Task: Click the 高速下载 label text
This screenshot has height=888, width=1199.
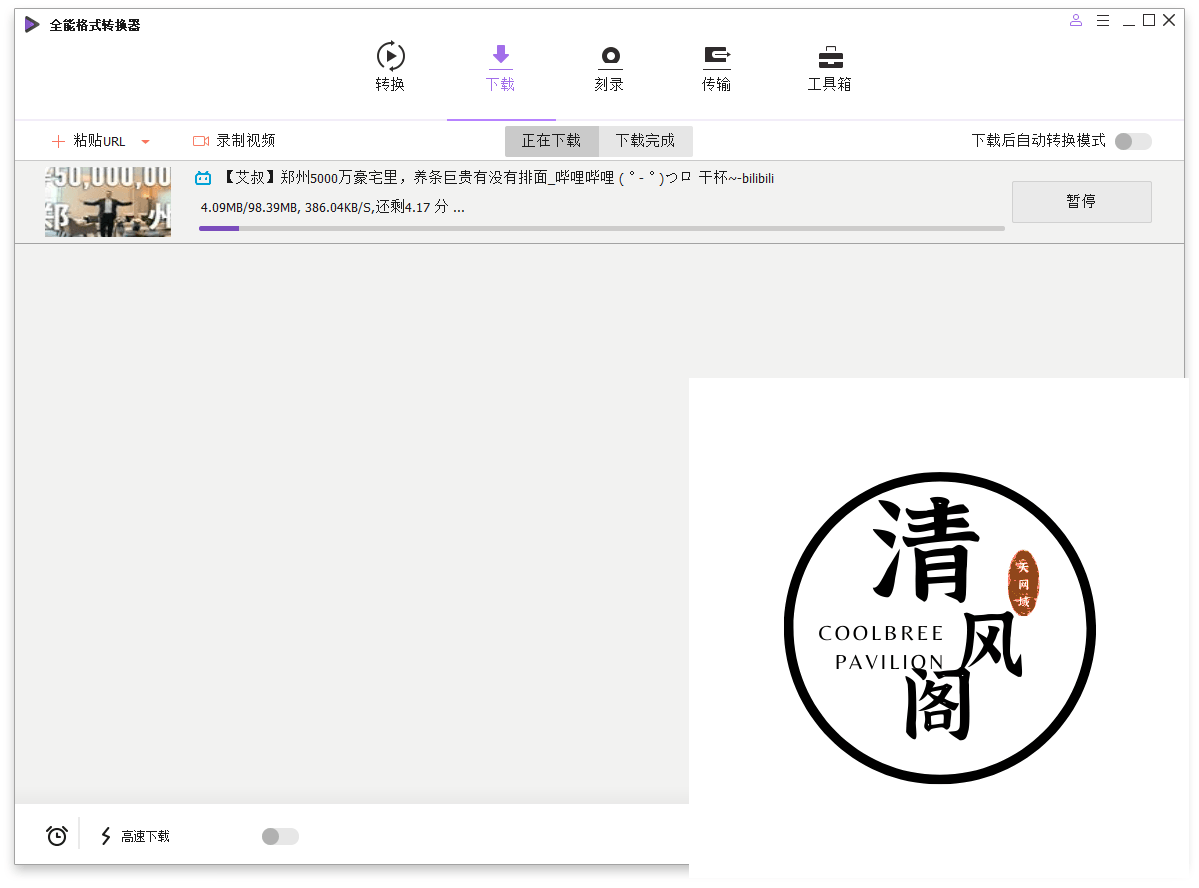Action: (145, 836)
